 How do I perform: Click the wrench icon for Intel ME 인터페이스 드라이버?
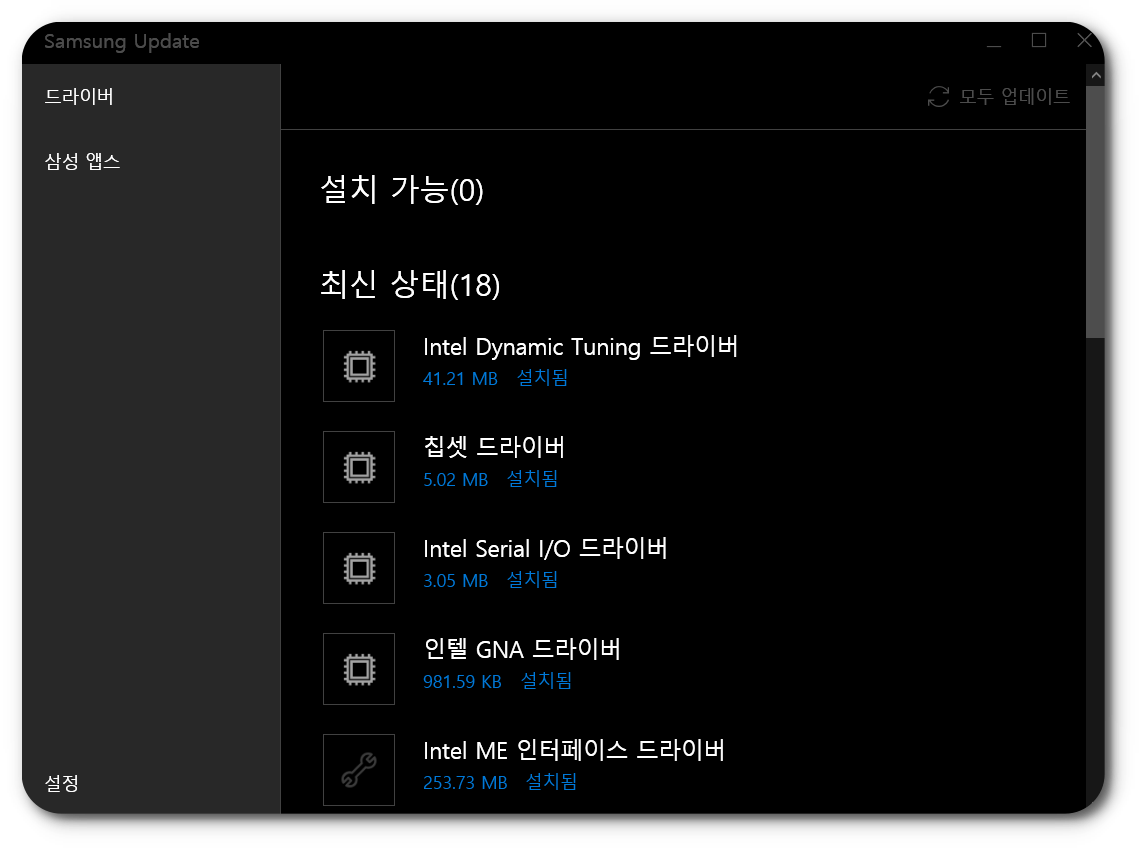point(358,769)
